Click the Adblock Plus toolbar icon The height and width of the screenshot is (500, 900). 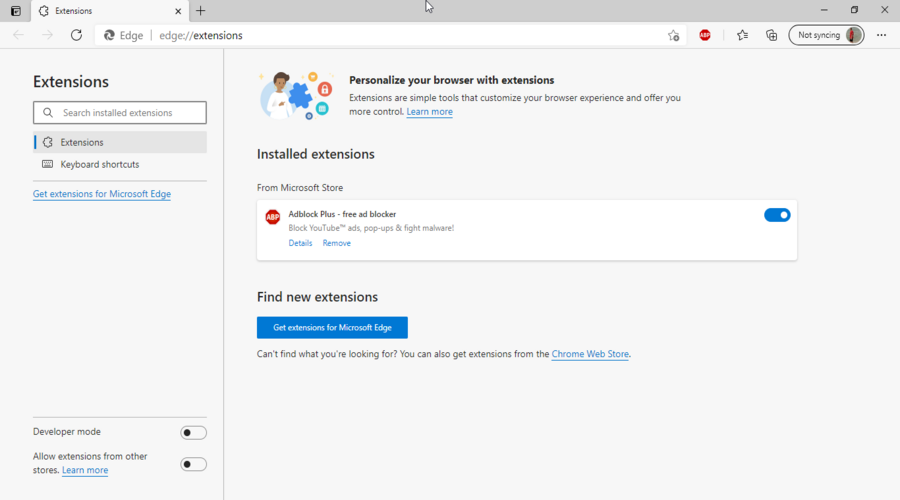pos(705,35)
